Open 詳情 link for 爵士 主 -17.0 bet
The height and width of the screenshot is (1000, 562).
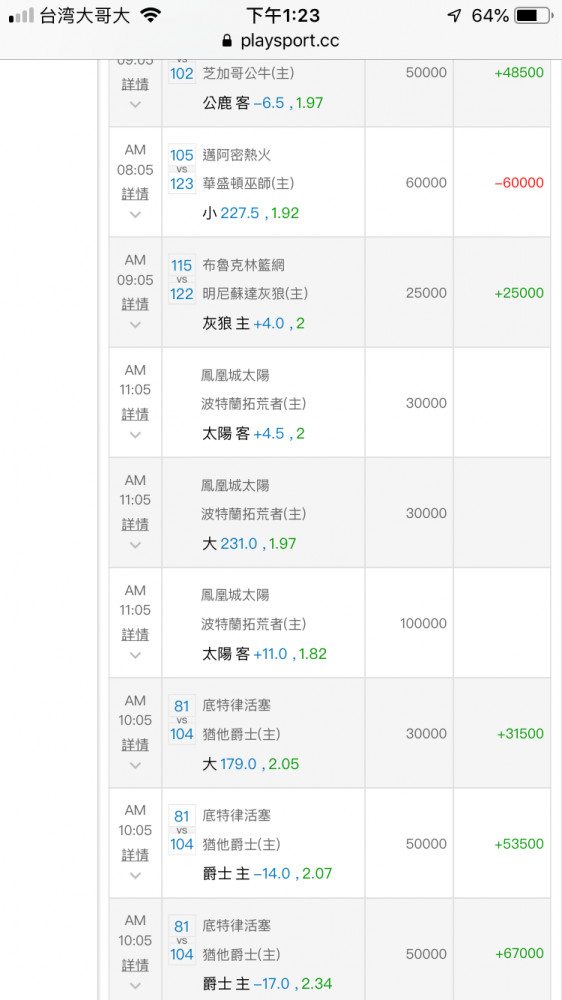135,965
